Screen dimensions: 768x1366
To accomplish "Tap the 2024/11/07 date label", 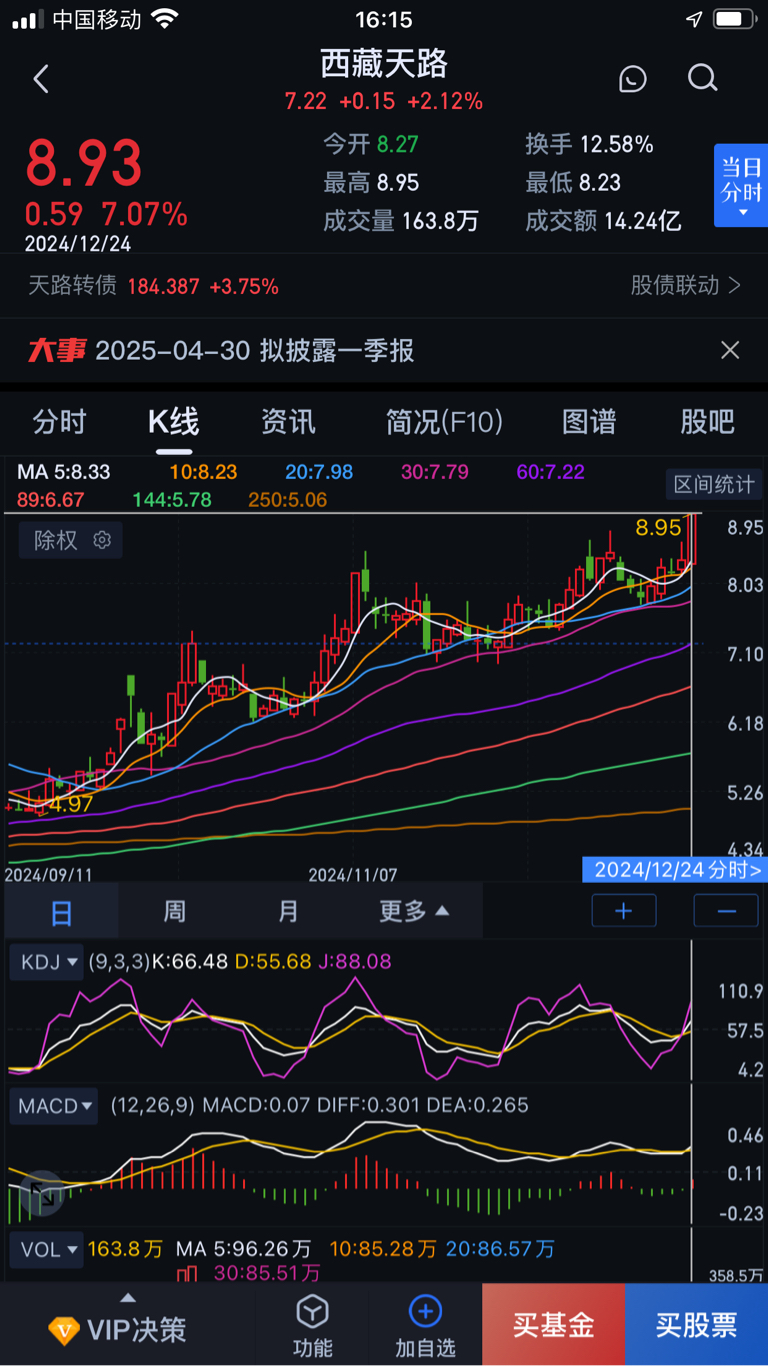I will pos(353,875).
